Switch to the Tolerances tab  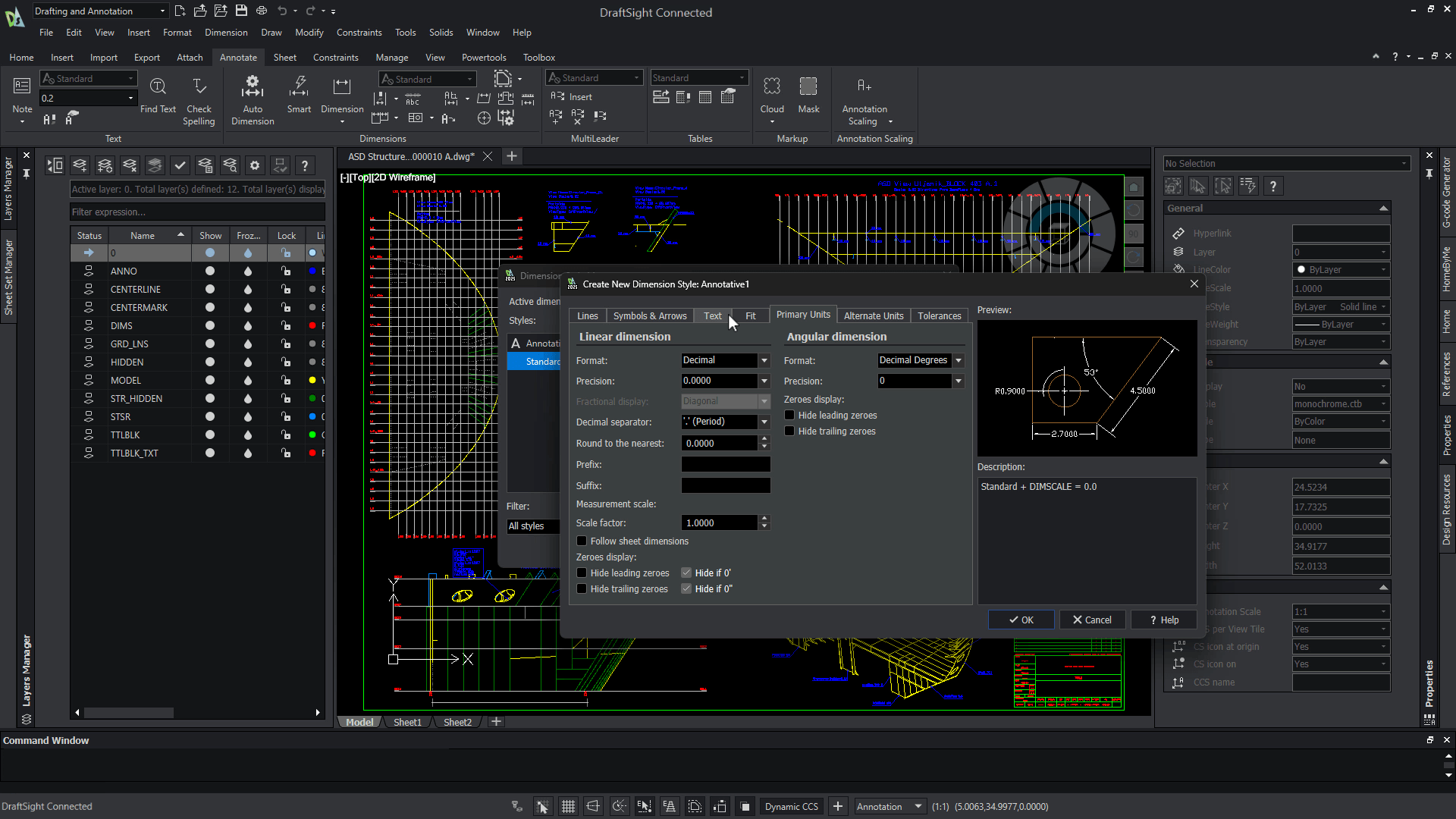pos(939,316)
